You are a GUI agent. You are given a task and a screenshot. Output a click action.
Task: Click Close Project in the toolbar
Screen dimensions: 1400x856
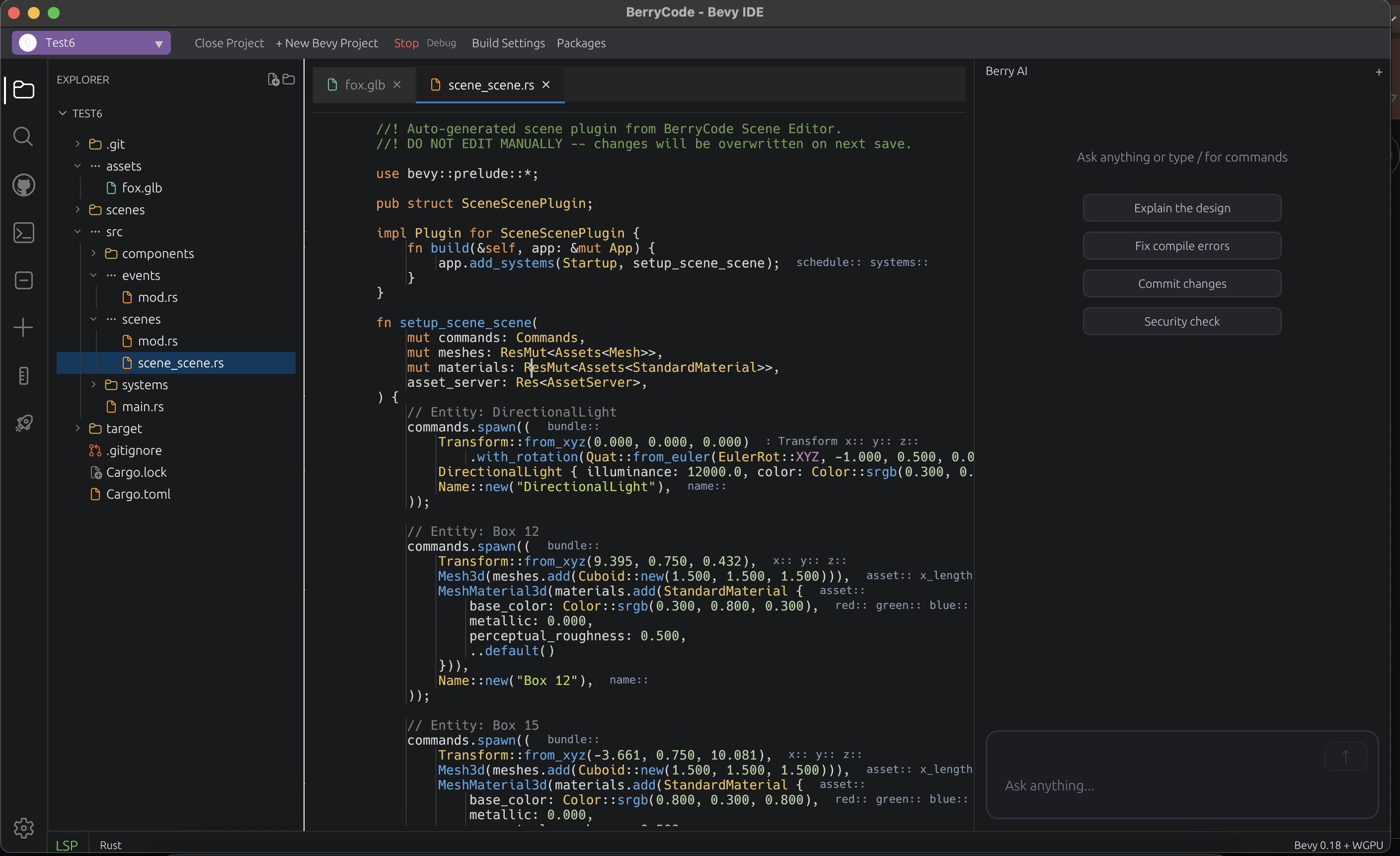click(x=229, y=43)
